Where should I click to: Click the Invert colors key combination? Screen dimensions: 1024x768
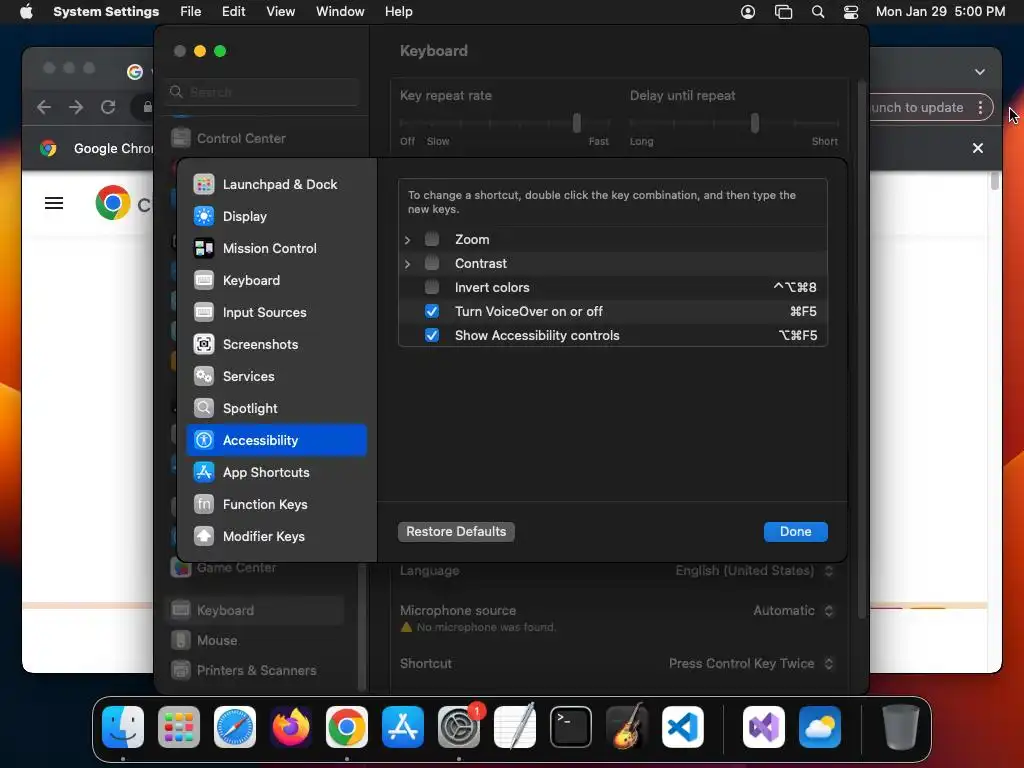pos(795,287)
